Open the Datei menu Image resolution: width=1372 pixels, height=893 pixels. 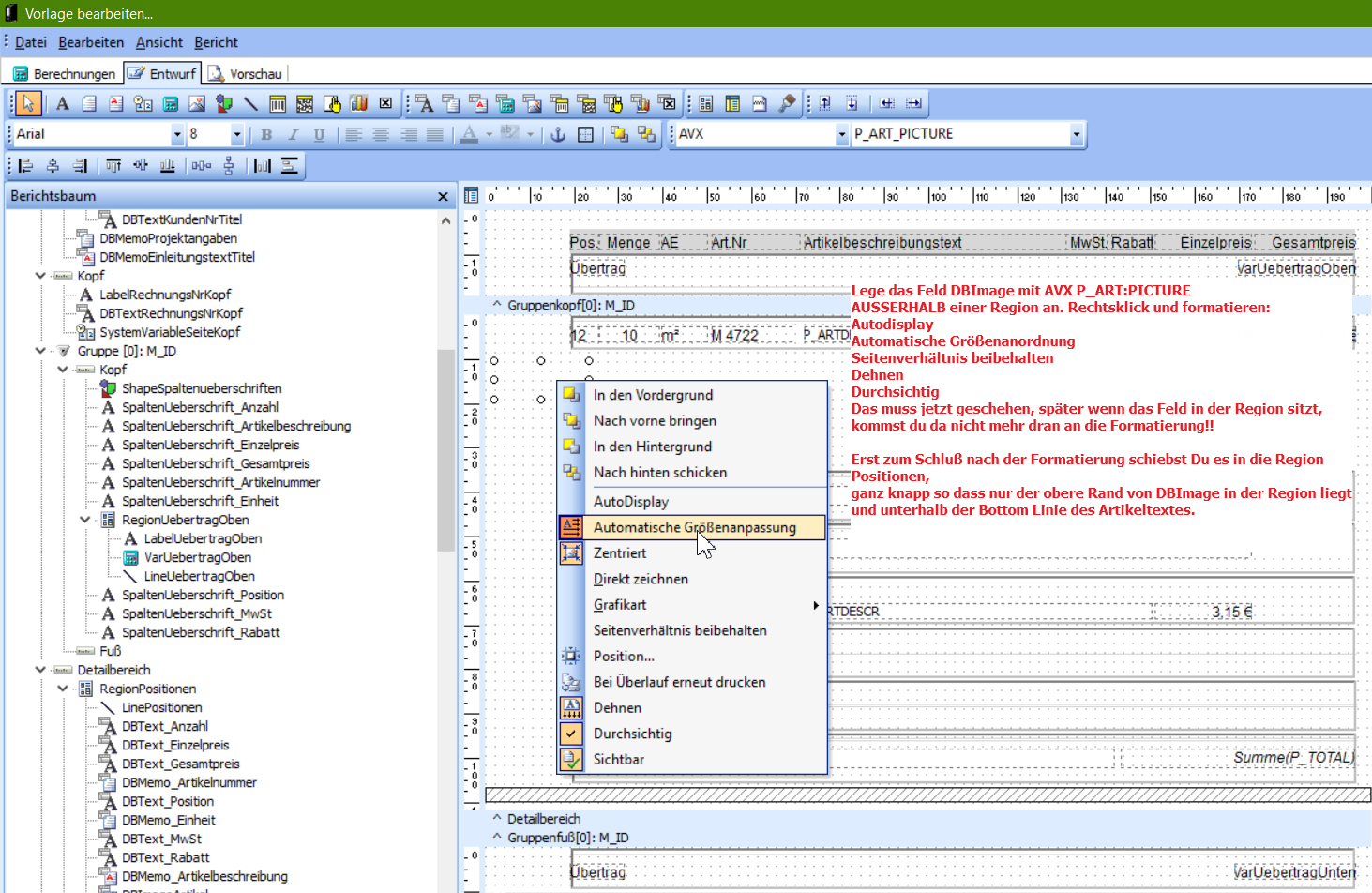click(31, 42)
